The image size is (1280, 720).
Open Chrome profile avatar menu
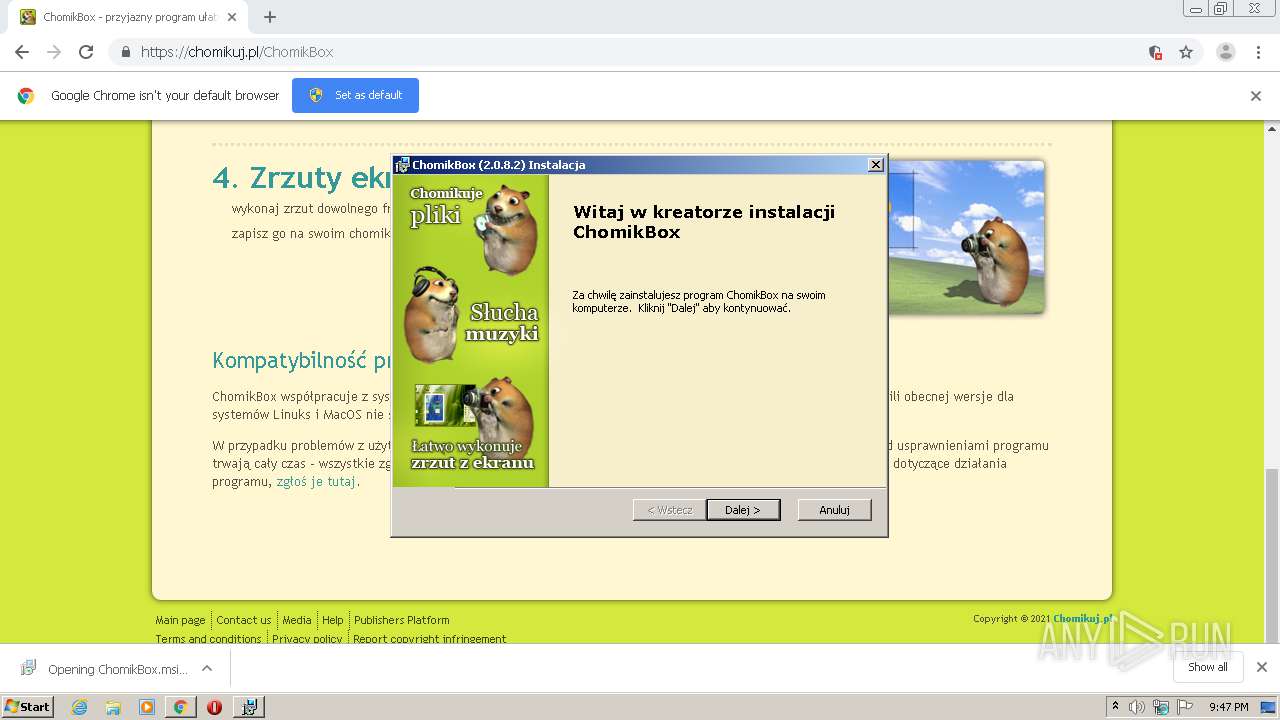point(1226,52)
